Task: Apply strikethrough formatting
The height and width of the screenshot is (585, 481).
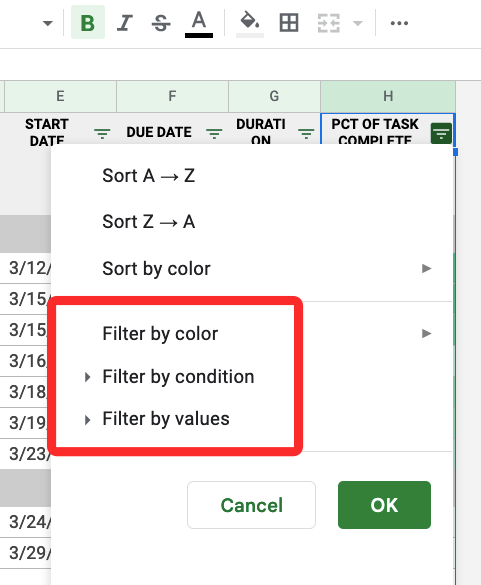Action: click(161, 23)
